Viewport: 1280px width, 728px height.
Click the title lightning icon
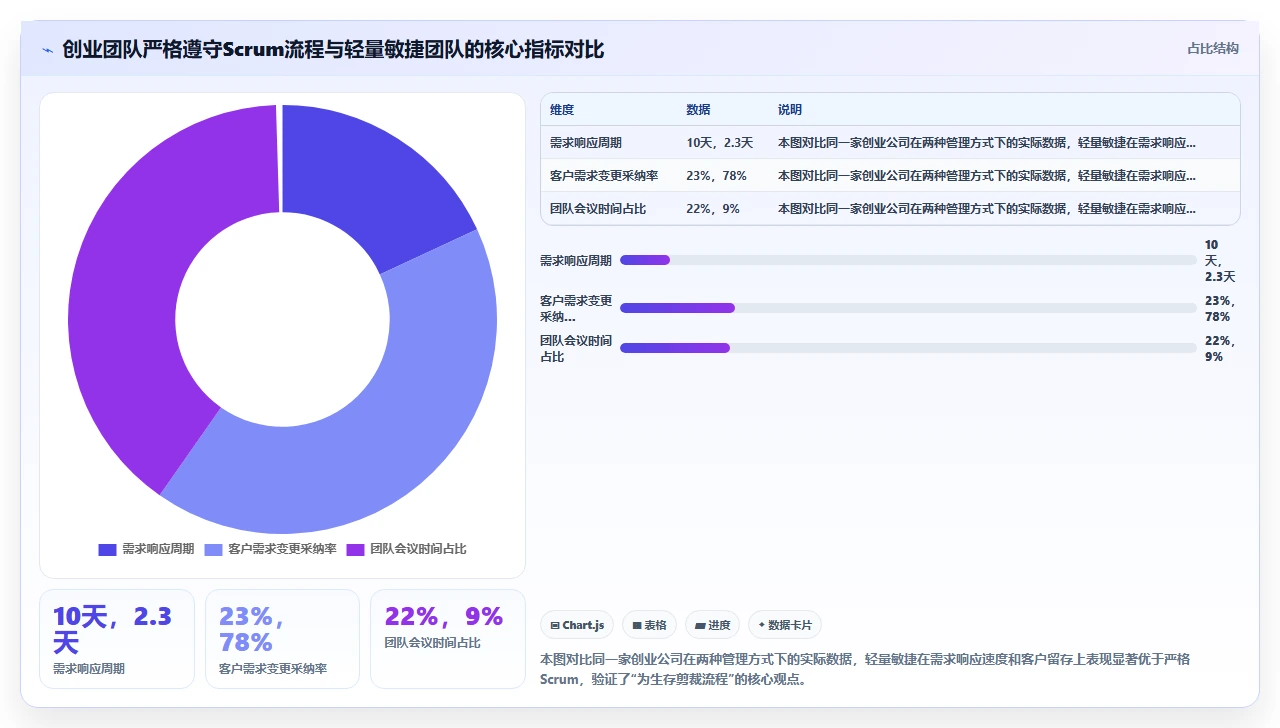(x=47, y=50)
